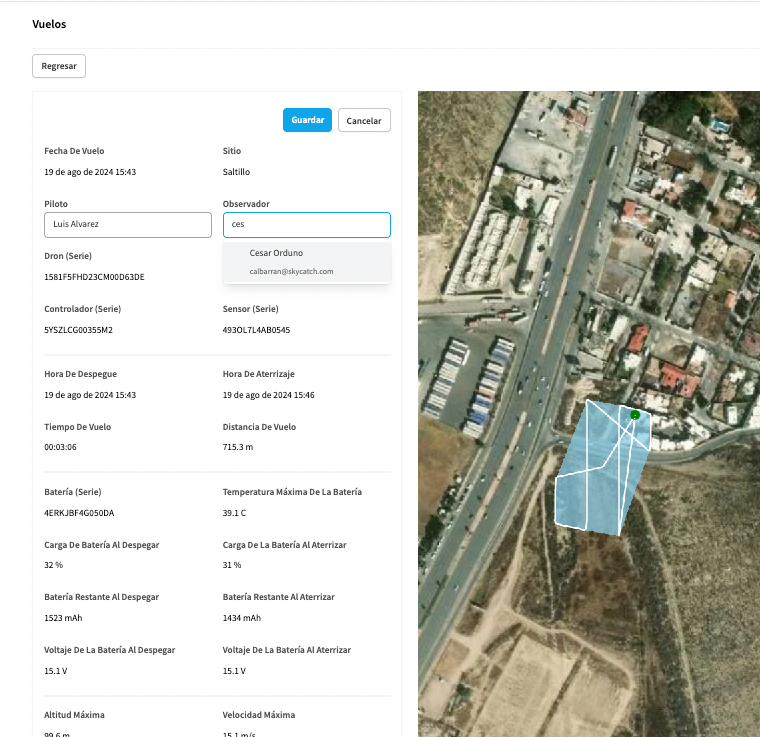Save changes with Guardar button

(x=307, y=120)
